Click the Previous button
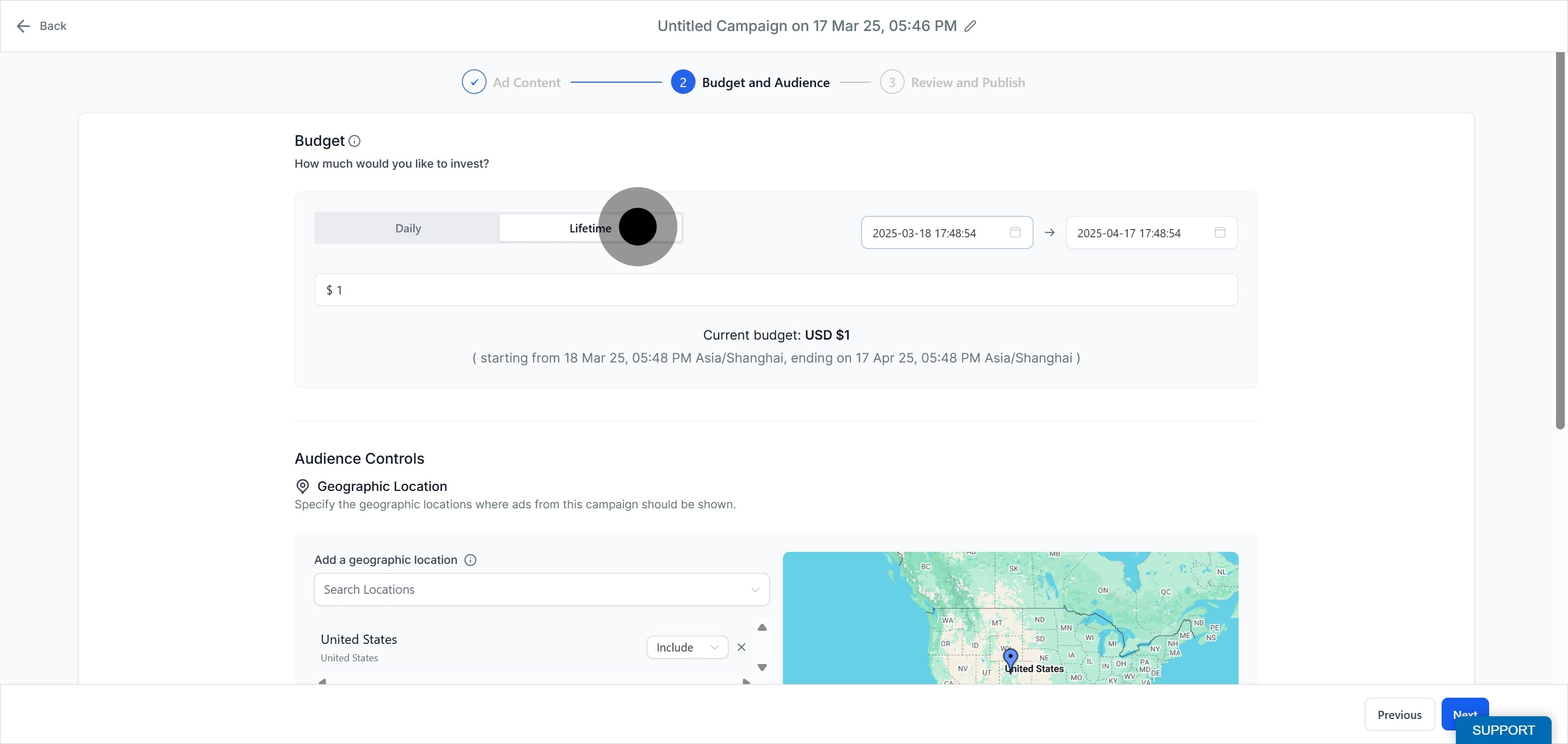 pyautogui.click(x=1399, y=715)
